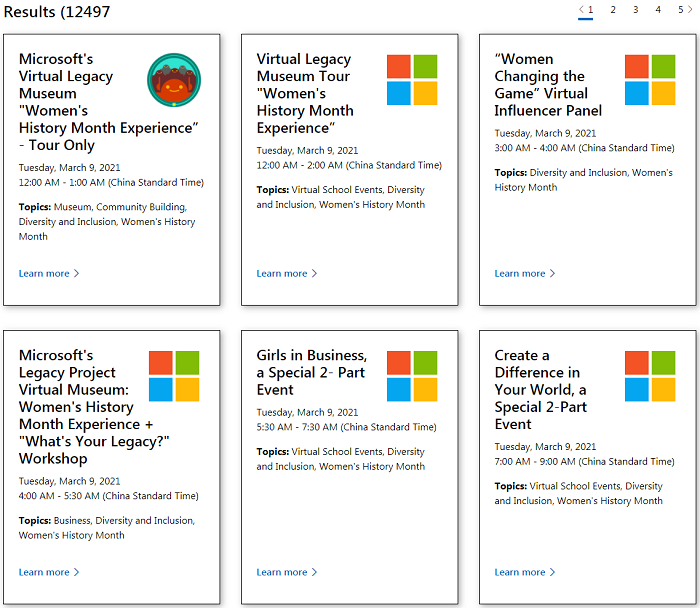The image size is (700, 608).
Task: Click title "Microsoft's Virtual Legacy Museum" Tour Only
Action: point(108,102)
